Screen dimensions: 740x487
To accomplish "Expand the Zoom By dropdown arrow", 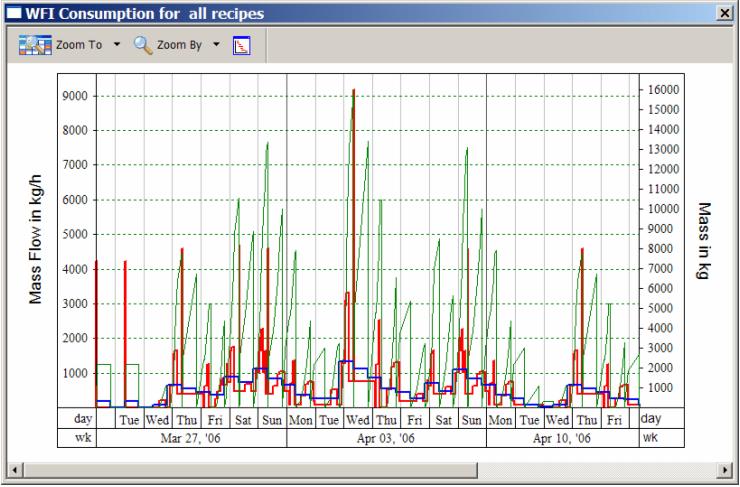I will click(215, 45).
